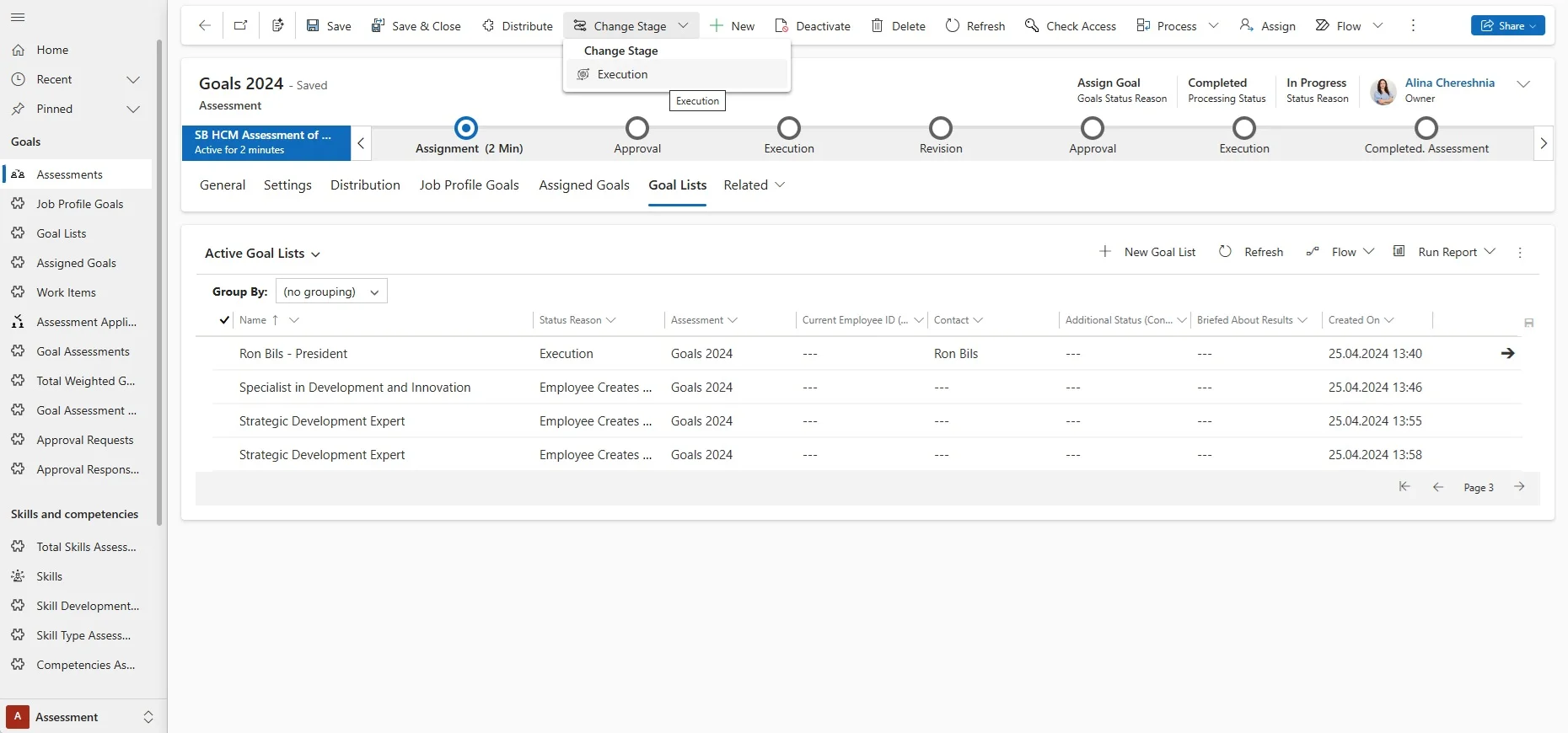Screen dimensions: 1568x733
Task: Click the Save disk icon
Action: click(313, 26)
